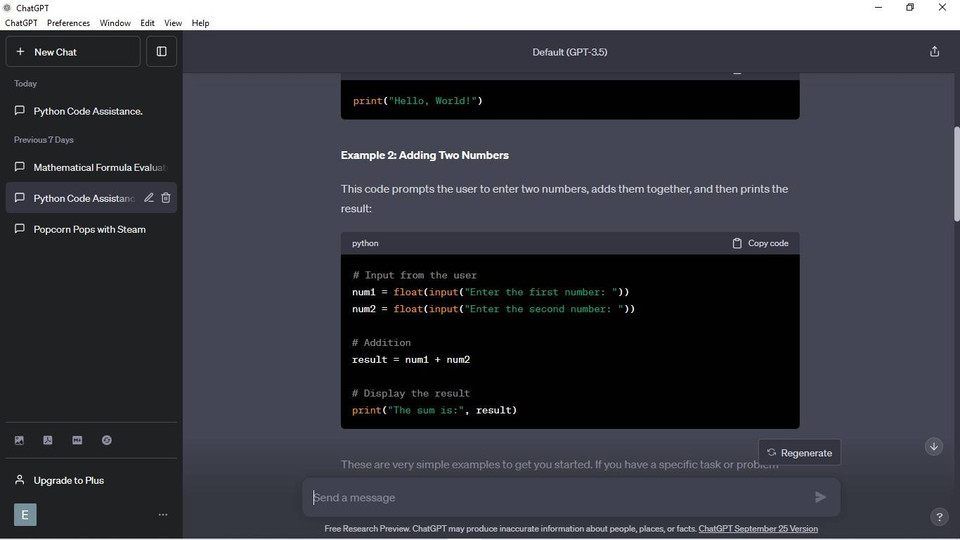Click the share icon at top right
Screen dimensions: 960x540
pos(934,52)
